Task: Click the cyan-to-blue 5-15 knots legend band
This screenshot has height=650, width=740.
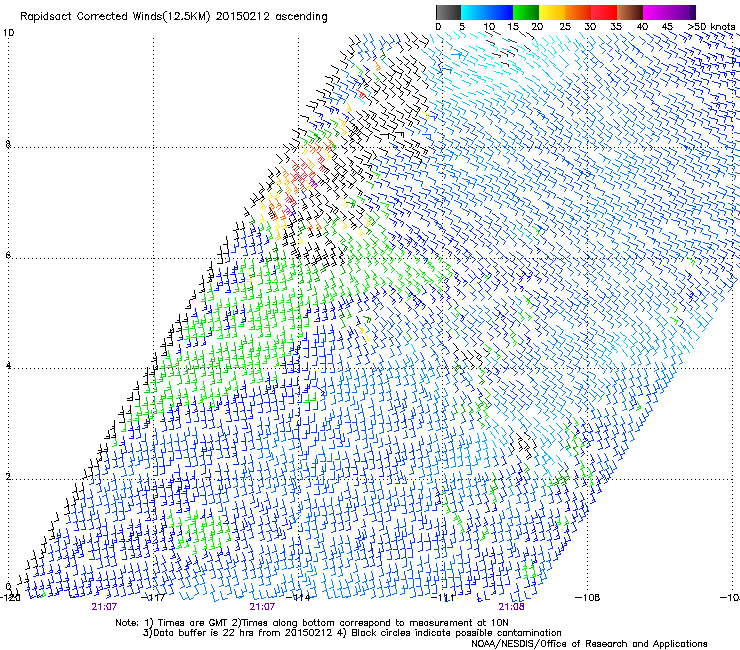Action: click(487, 12)
